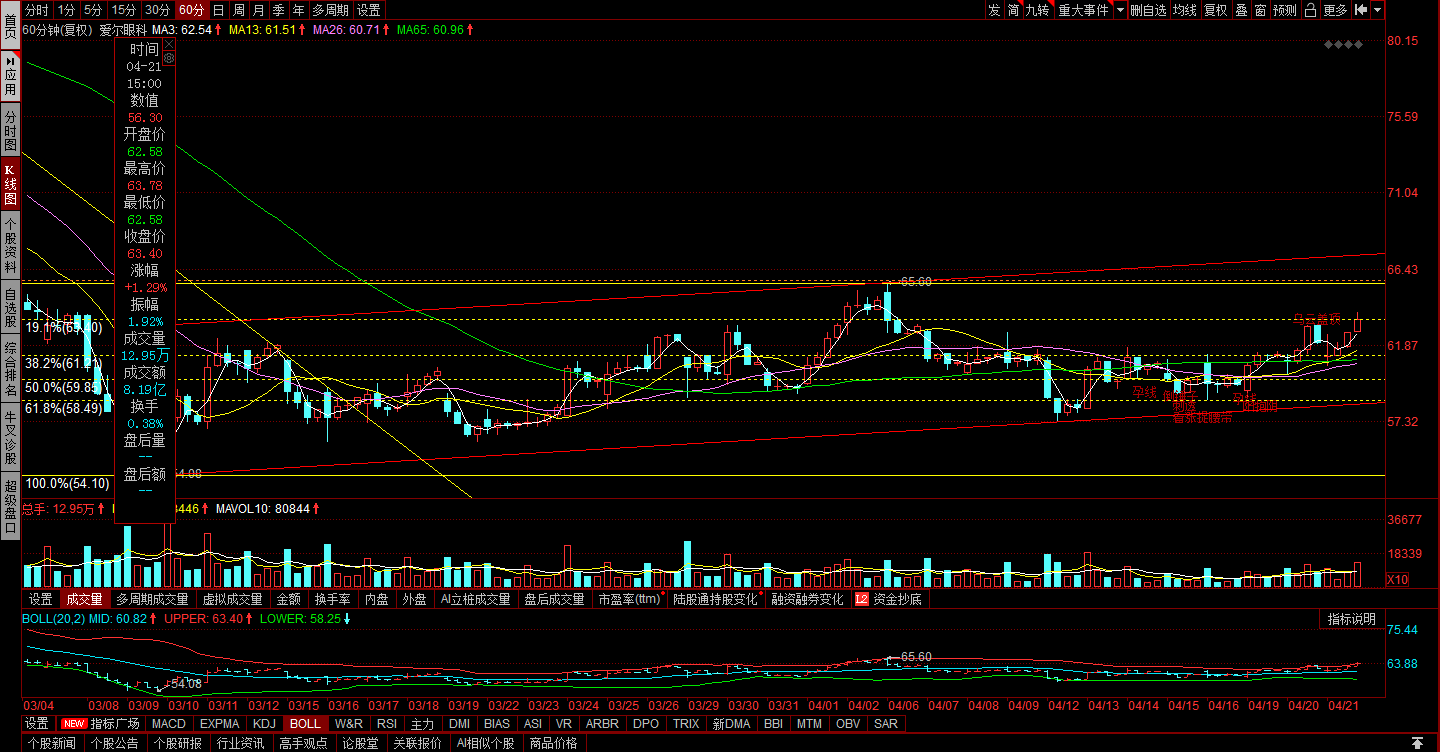
Task: Open 个股研报 research reports link
Action: coord(178,744)
